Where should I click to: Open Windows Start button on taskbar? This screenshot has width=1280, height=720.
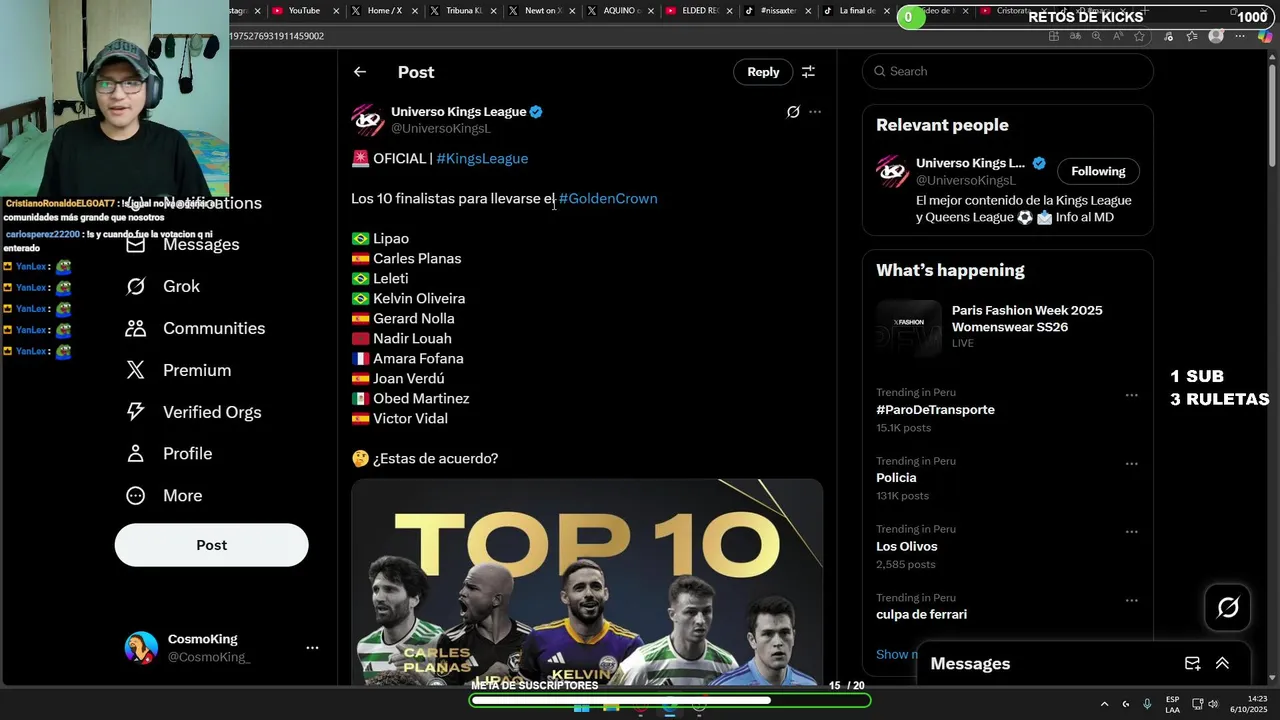tap(581, 707)
